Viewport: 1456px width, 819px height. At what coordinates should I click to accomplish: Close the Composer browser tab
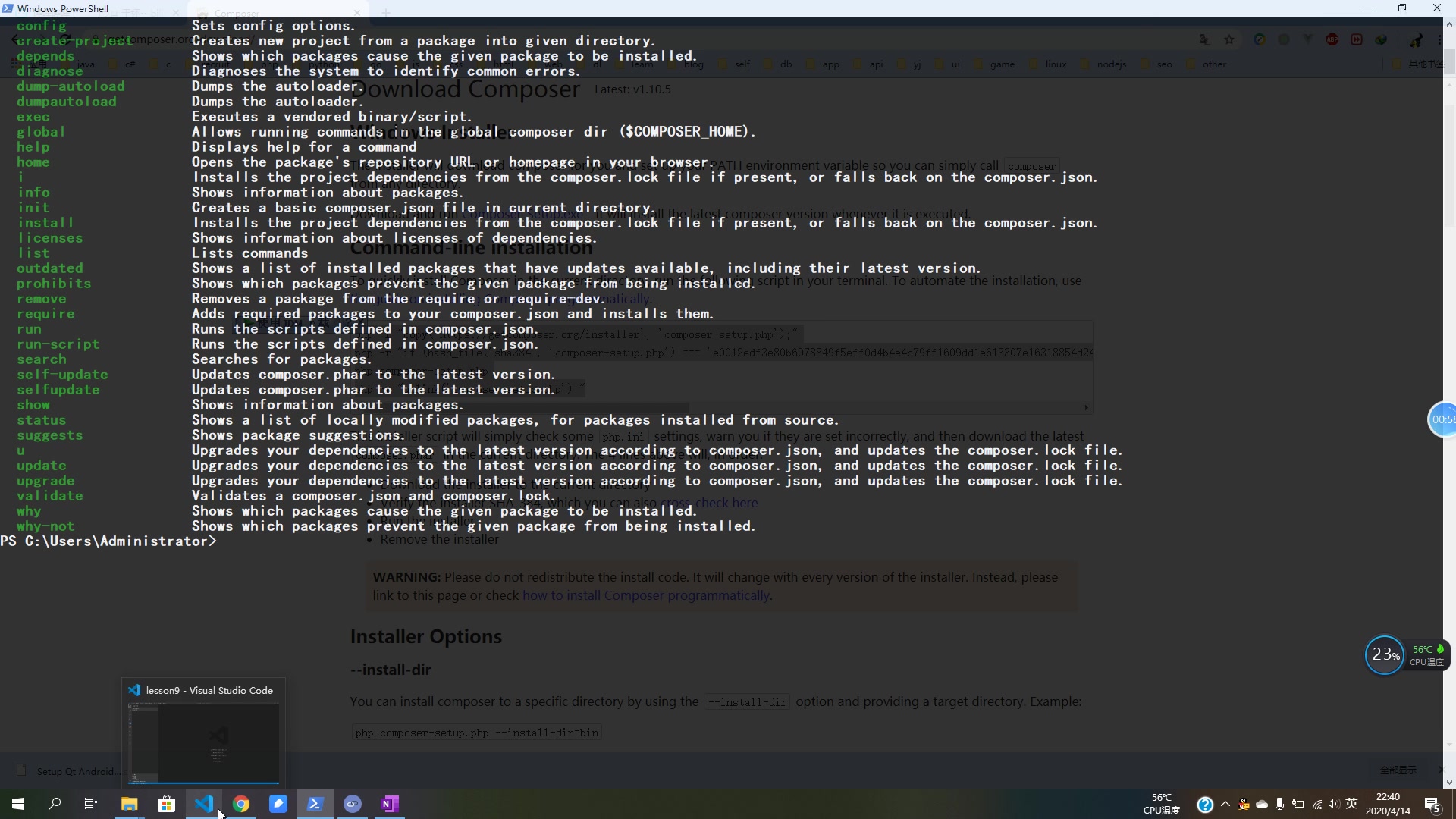356,13
